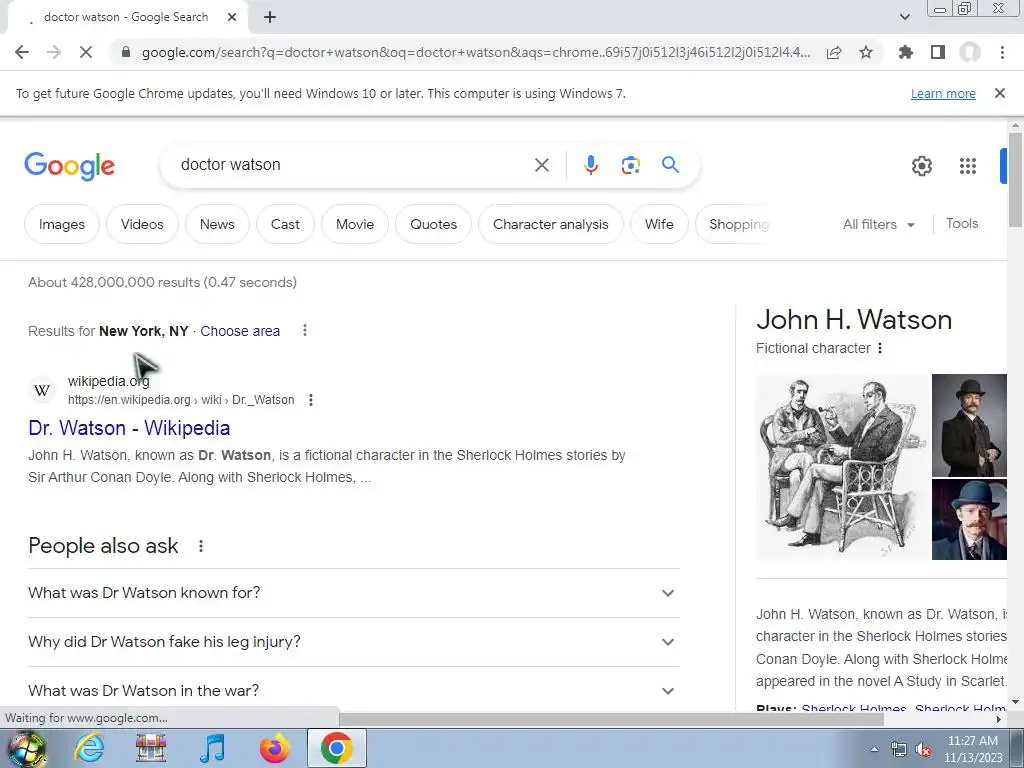Click the Google logo

point(69,166)
